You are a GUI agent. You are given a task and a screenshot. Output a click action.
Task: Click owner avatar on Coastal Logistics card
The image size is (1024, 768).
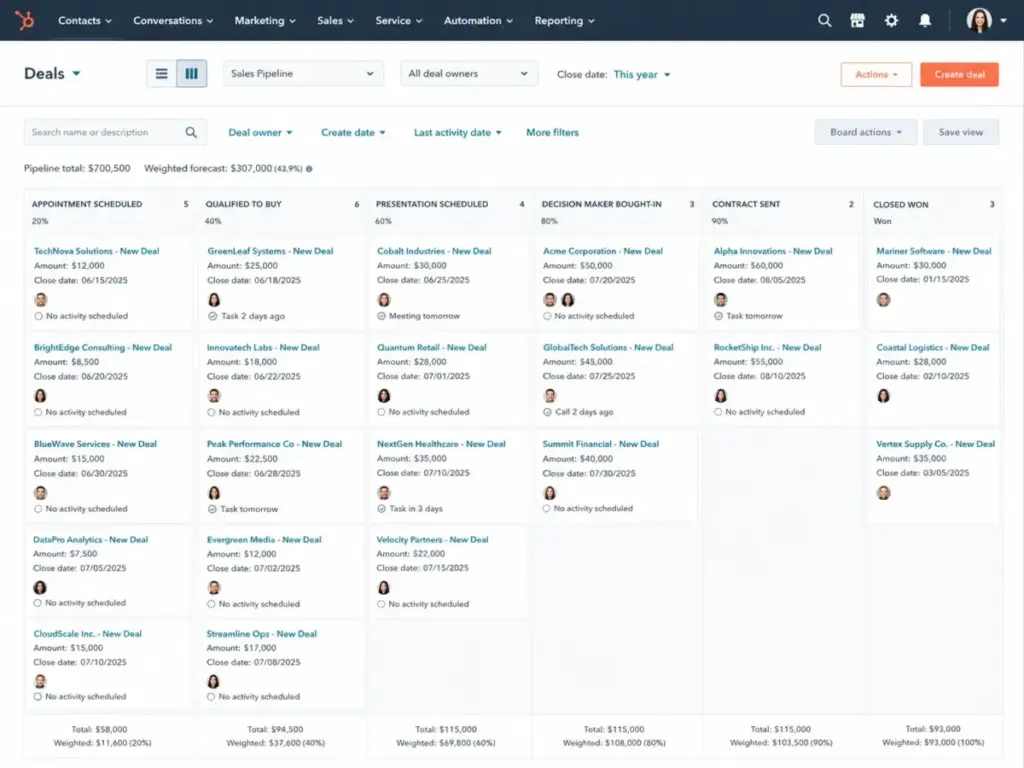pyautogui.click(x=884, y=396)
